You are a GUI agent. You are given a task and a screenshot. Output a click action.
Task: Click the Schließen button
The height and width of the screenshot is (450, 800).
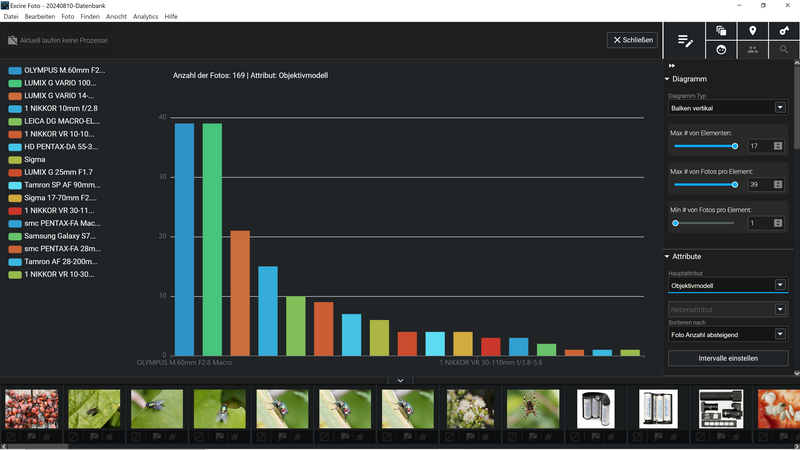coord(632,40)
